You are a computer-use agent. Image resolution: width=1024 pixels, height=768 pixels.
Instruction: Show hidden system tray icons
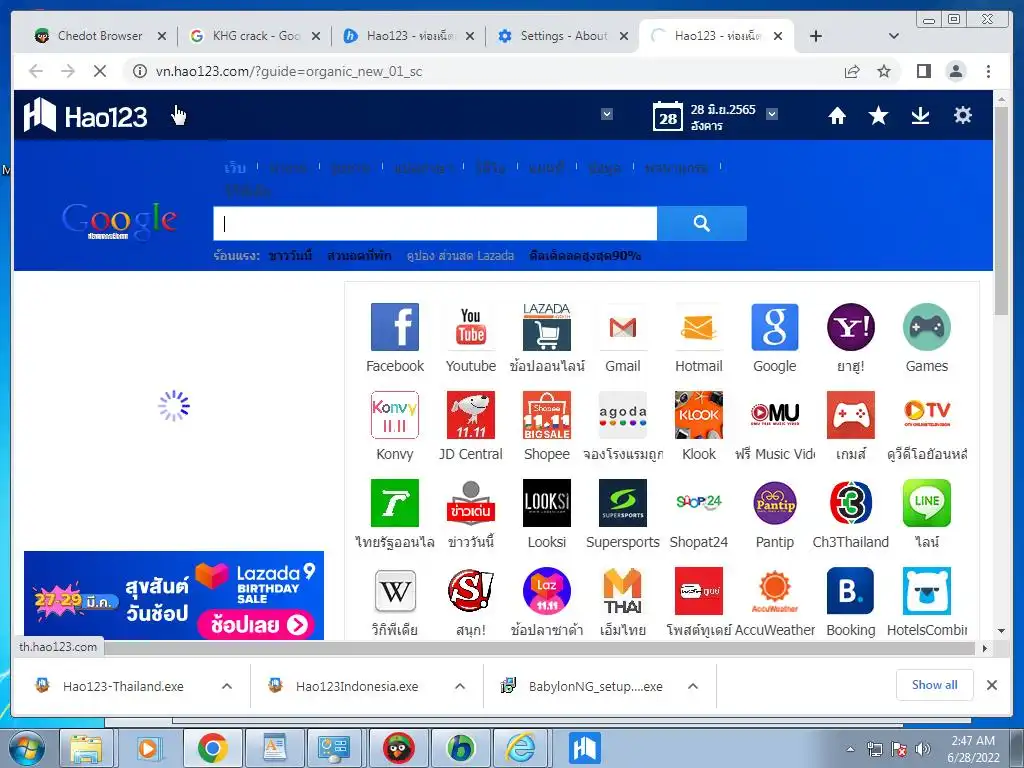click(x=850, y=749)
